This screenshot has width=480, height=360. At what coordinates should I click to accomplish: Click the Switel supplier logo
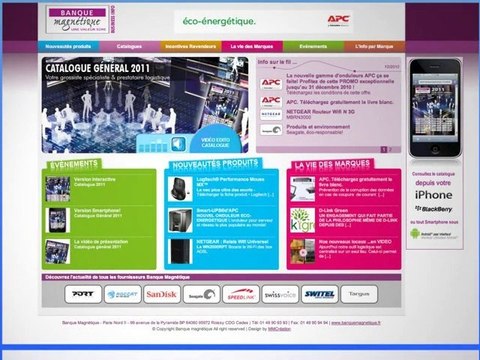[320, 294]
